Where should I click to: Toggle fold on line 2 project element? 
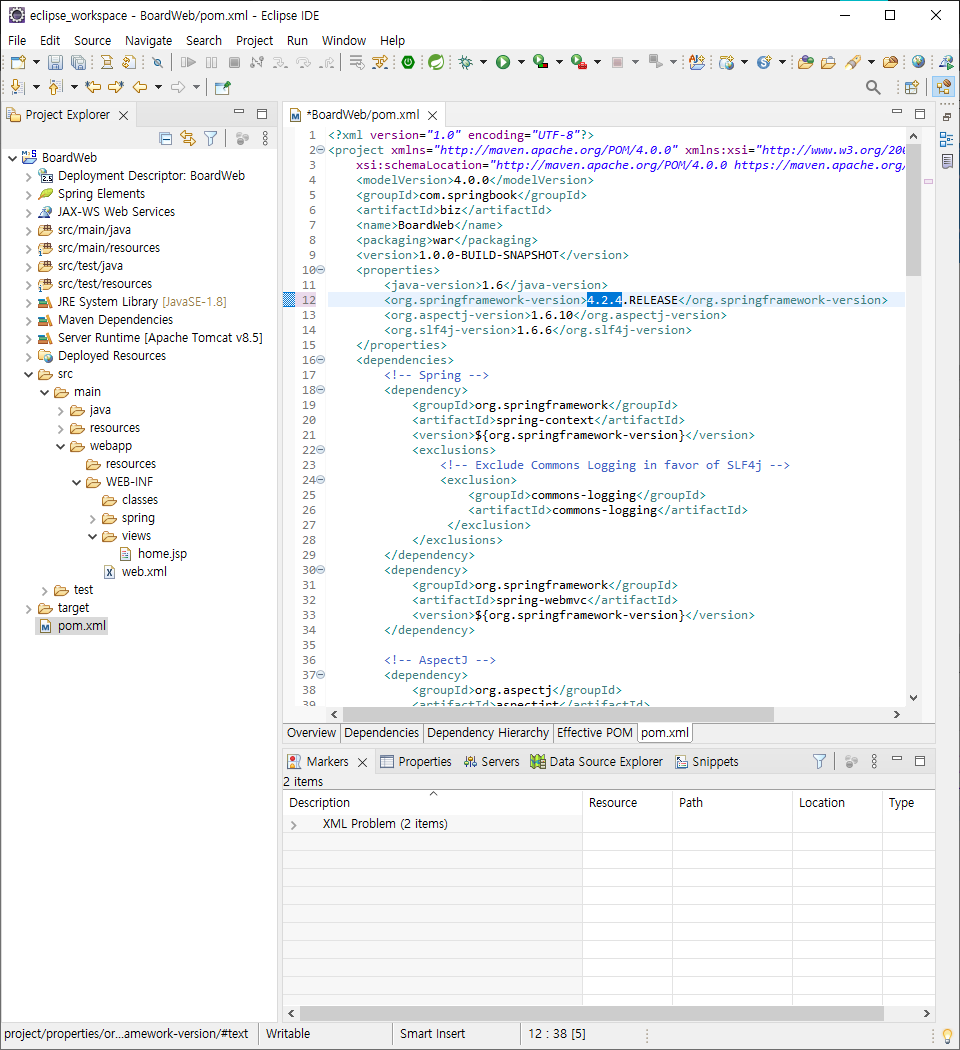pyautogui.click(x=321, y=150)
